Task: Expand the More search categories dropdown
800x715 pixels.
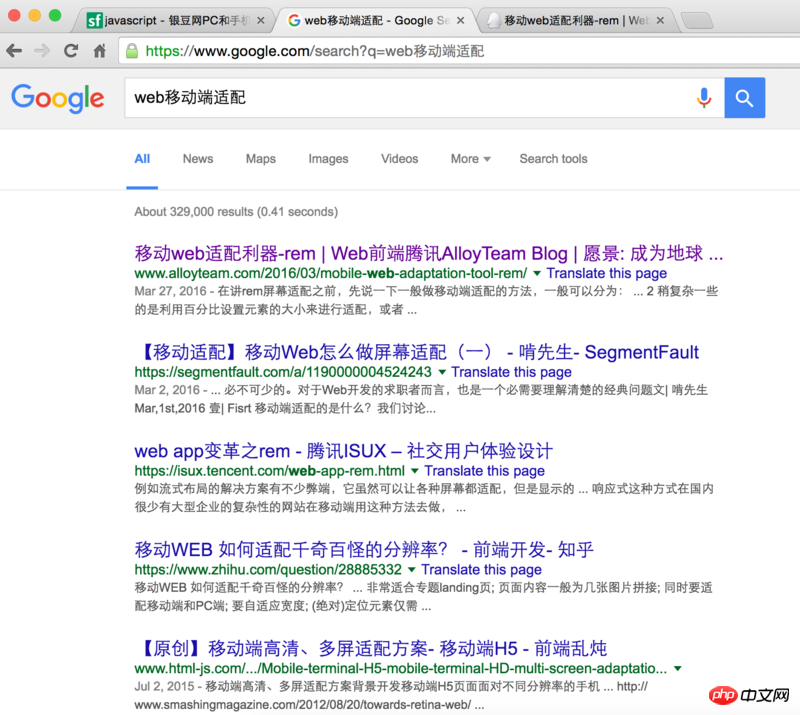Action: click(470, 159)
